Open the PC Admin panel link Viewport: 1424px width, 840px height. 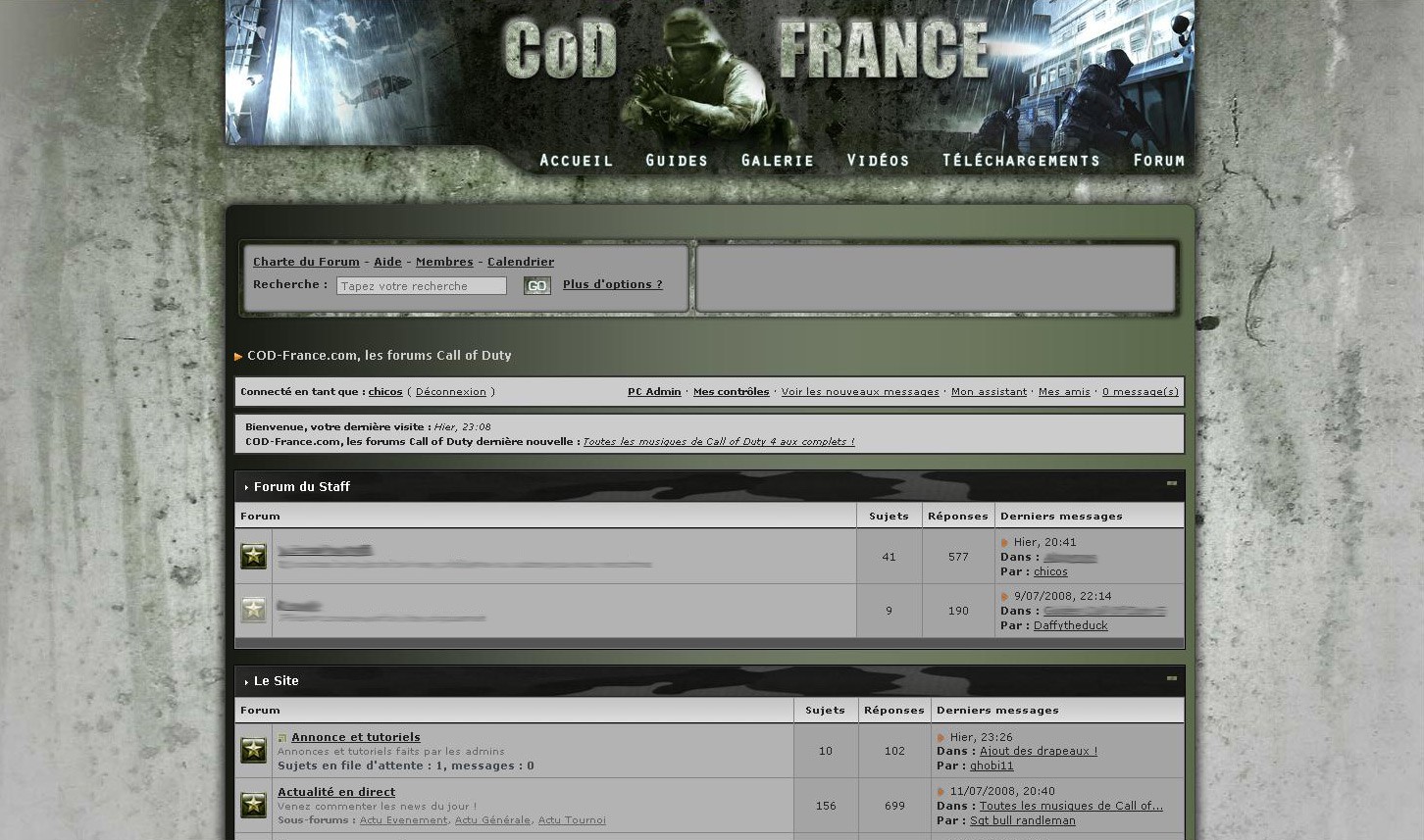654,392
